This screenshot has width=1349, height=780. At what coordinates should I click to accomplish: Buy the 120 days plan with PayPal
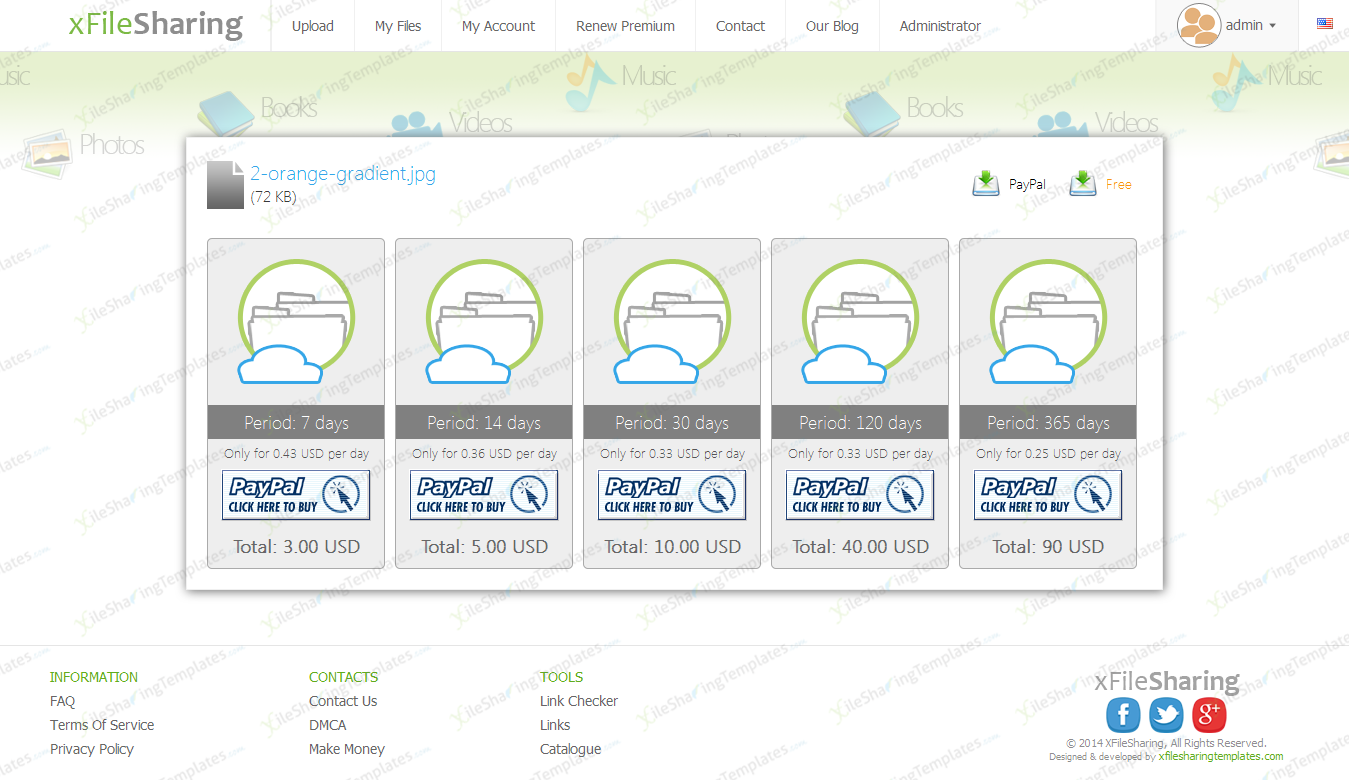point(860,495)
